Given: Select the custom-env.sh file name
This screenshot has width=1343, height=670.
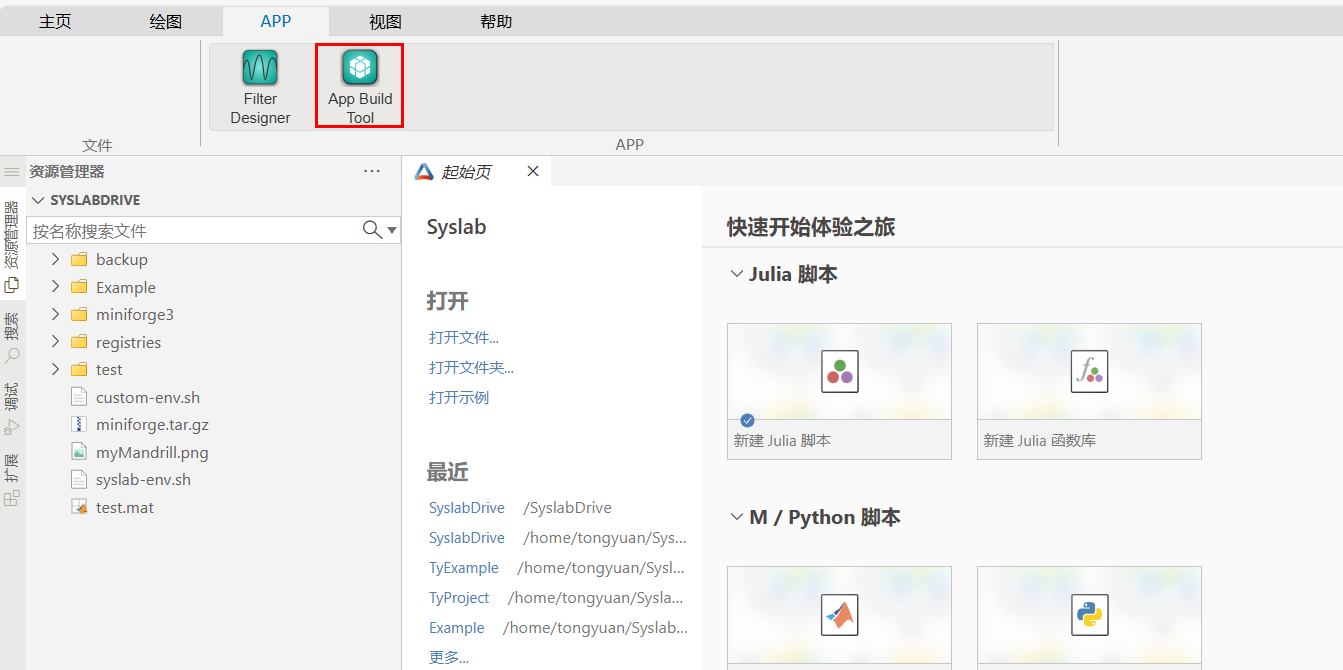Looking at the screenshot, I should 148,397.
